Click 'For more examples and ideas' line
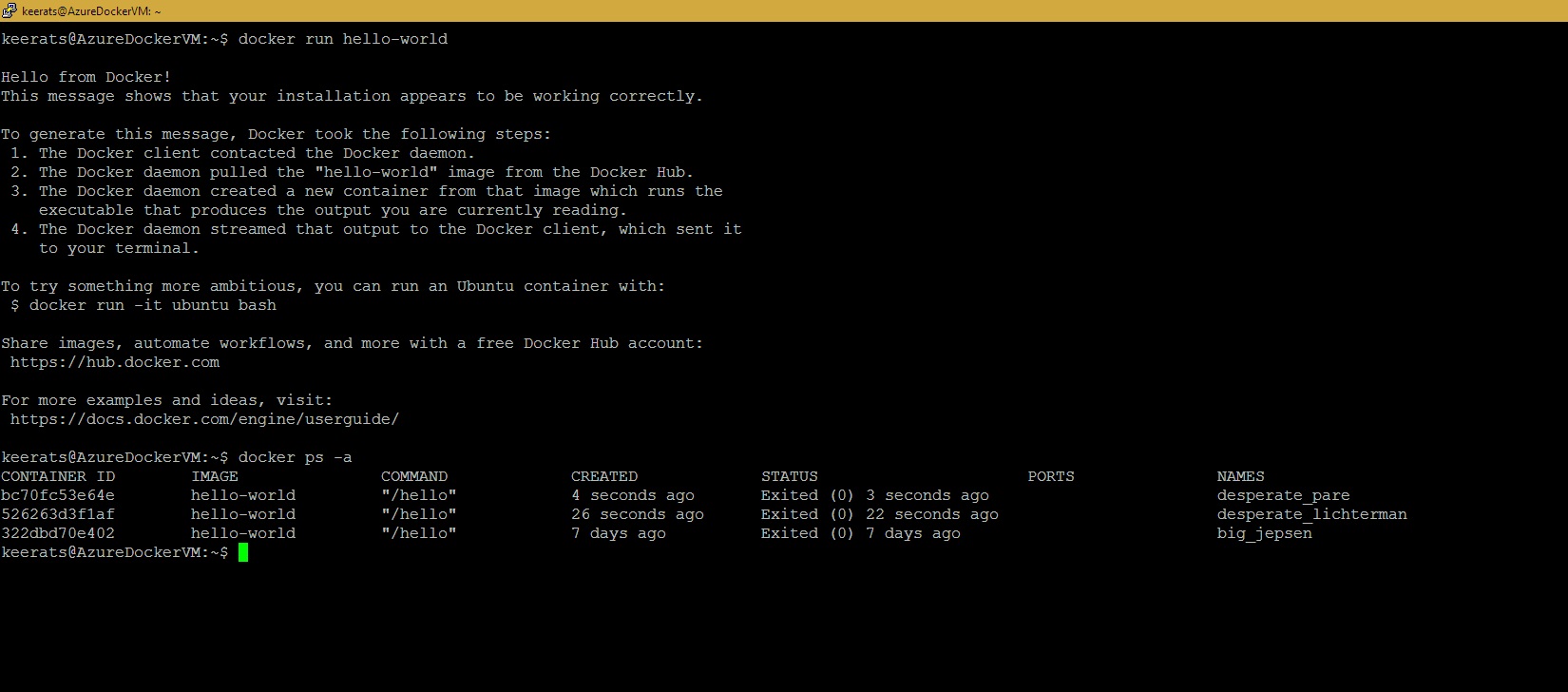This screenshot has width=1568, height=692. point(167,400)
